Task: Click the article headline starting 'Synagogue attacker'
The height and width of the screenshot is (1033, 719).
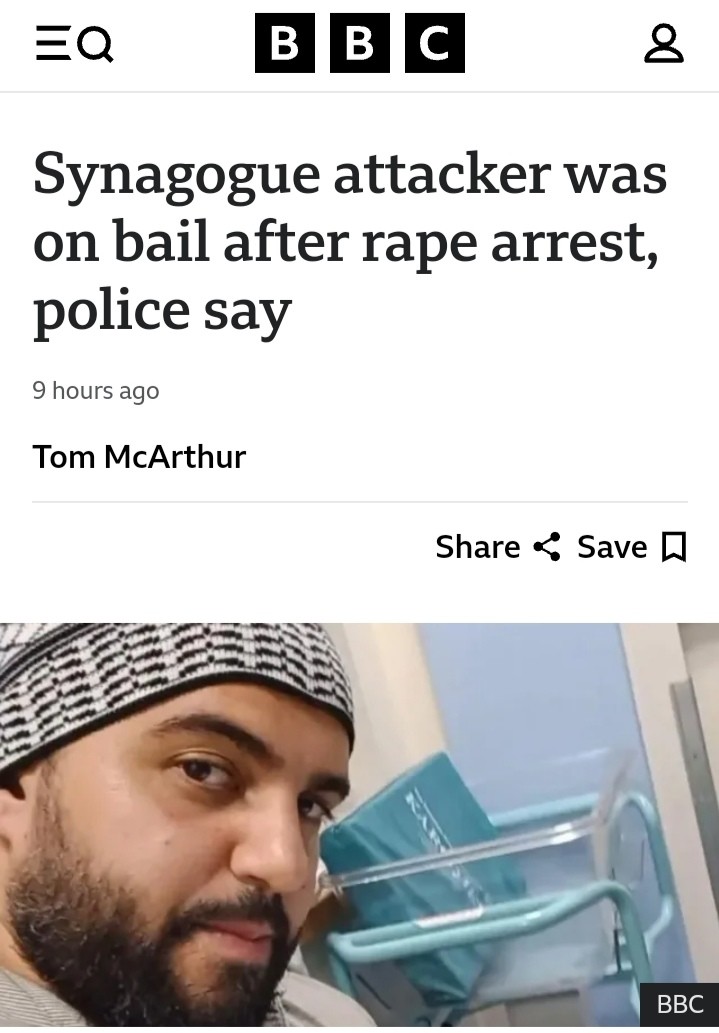Action: [350, 242]
